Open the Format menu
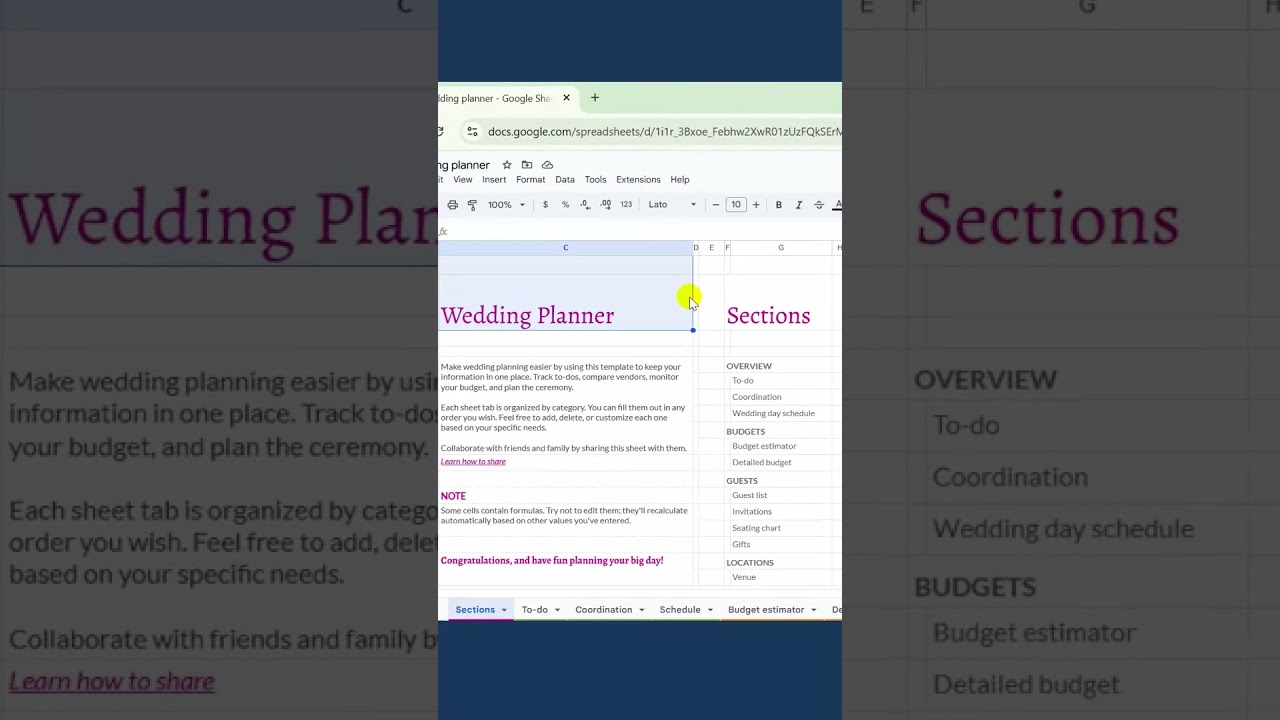 530,180
